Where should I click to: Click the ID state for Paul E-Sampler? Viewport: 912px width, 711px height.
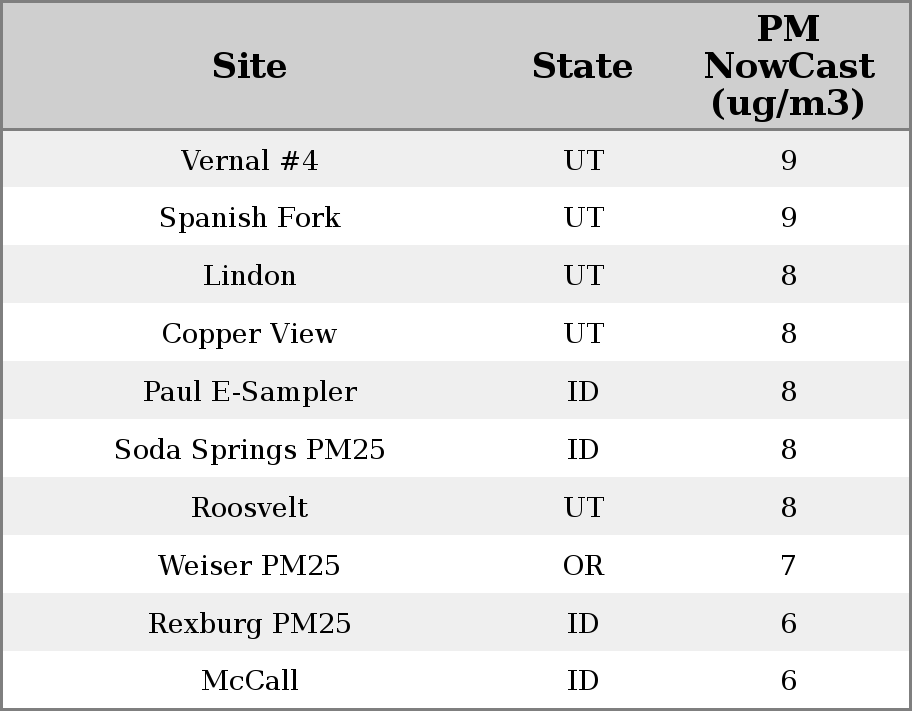(583, 392)
